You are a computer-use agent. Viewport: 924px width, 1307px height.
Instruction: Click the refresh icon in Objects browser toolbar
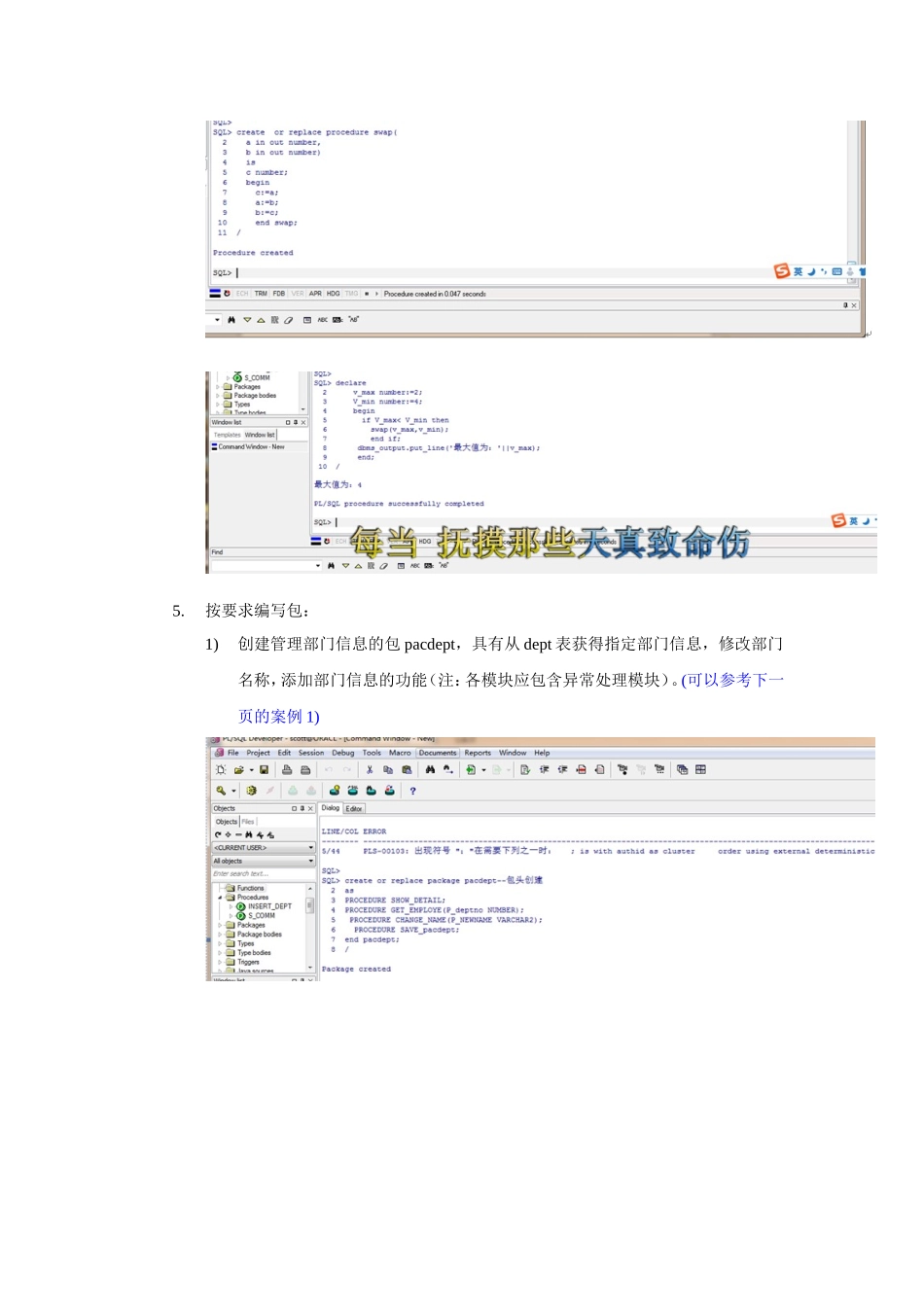(x=218, y=834)
